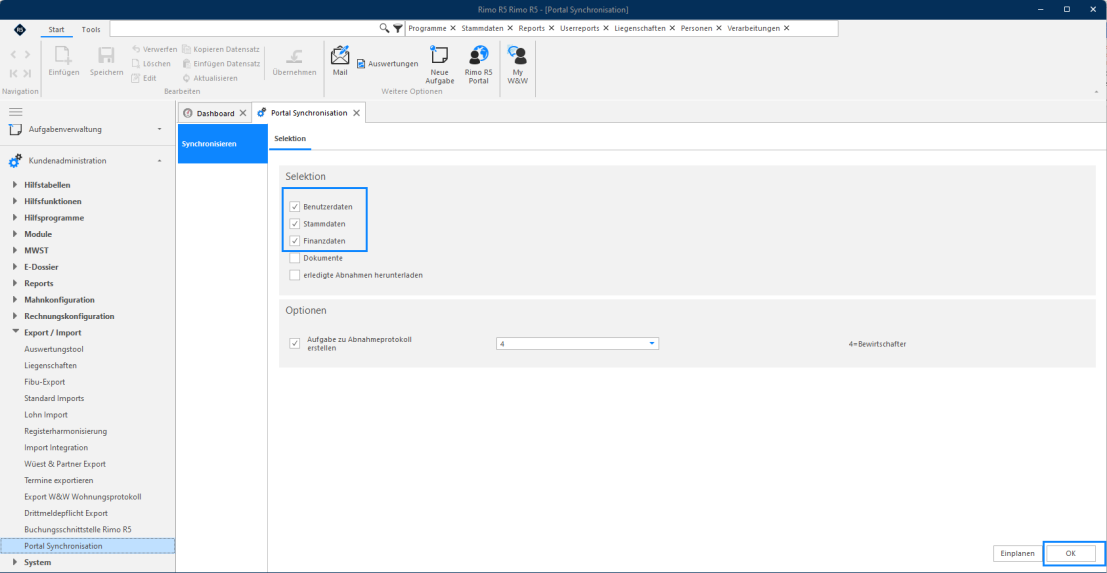
Task: Click the Edit toolbar item
Action: (143, 78)
